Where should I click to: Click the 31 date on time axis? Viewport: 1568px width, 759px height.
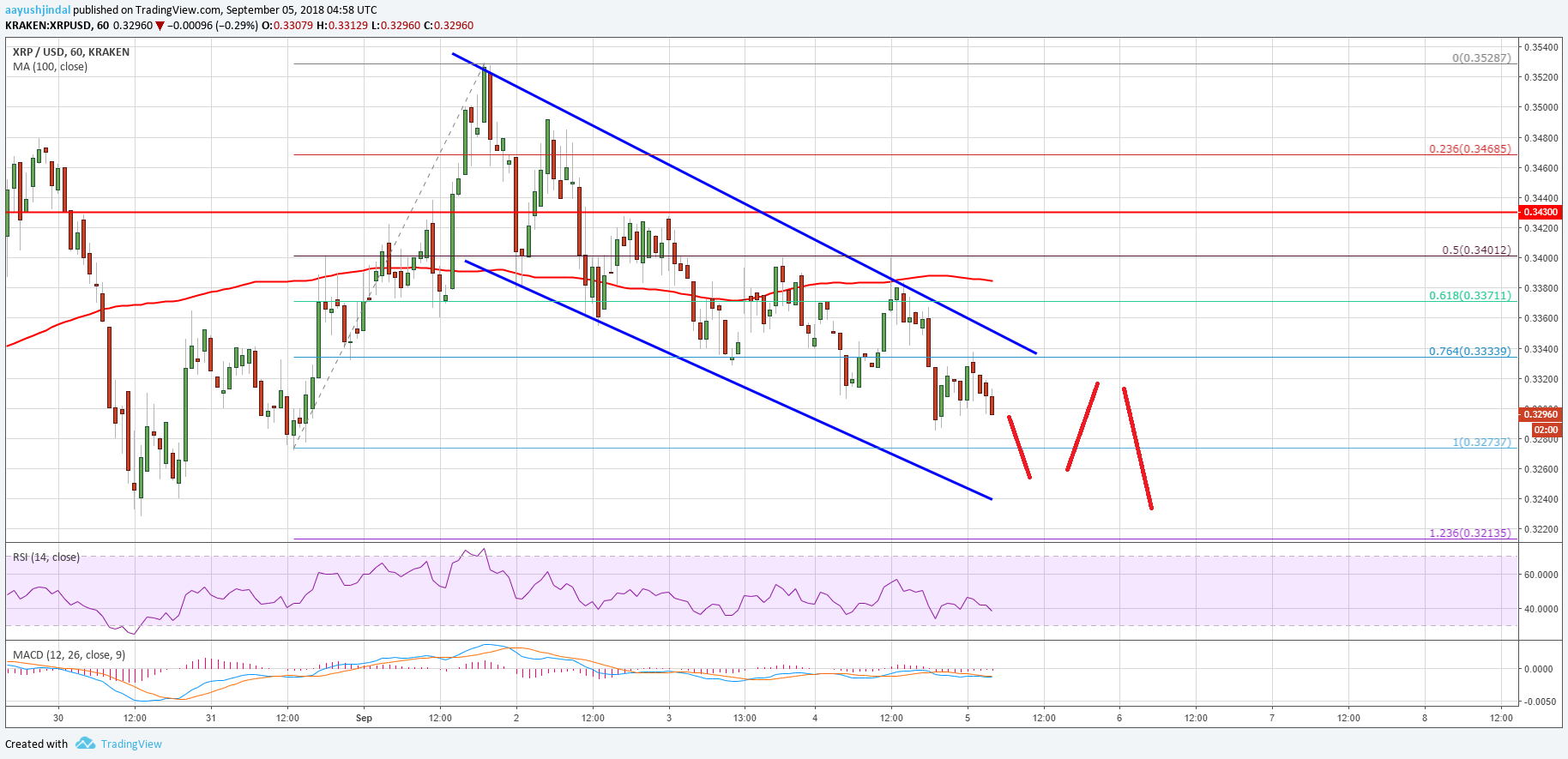(211, 718)
